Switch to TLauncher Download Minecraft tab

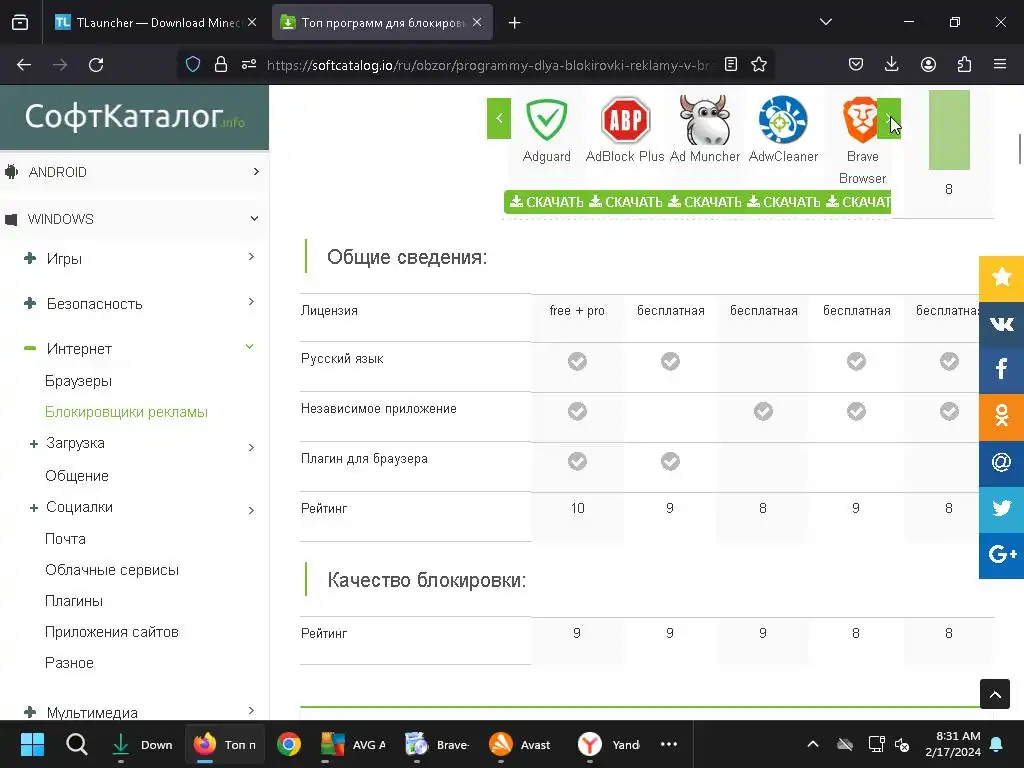(156, 22)
